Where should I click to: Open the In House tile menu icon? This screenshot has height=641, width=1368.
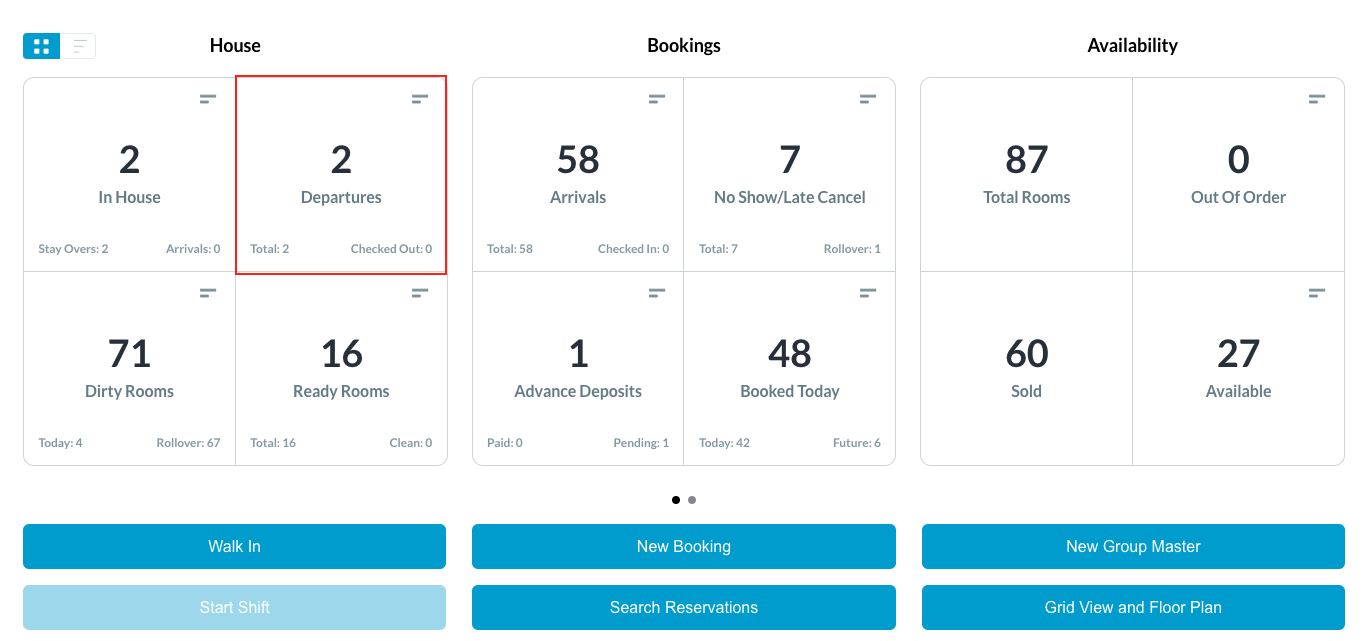tap(208, 98)
